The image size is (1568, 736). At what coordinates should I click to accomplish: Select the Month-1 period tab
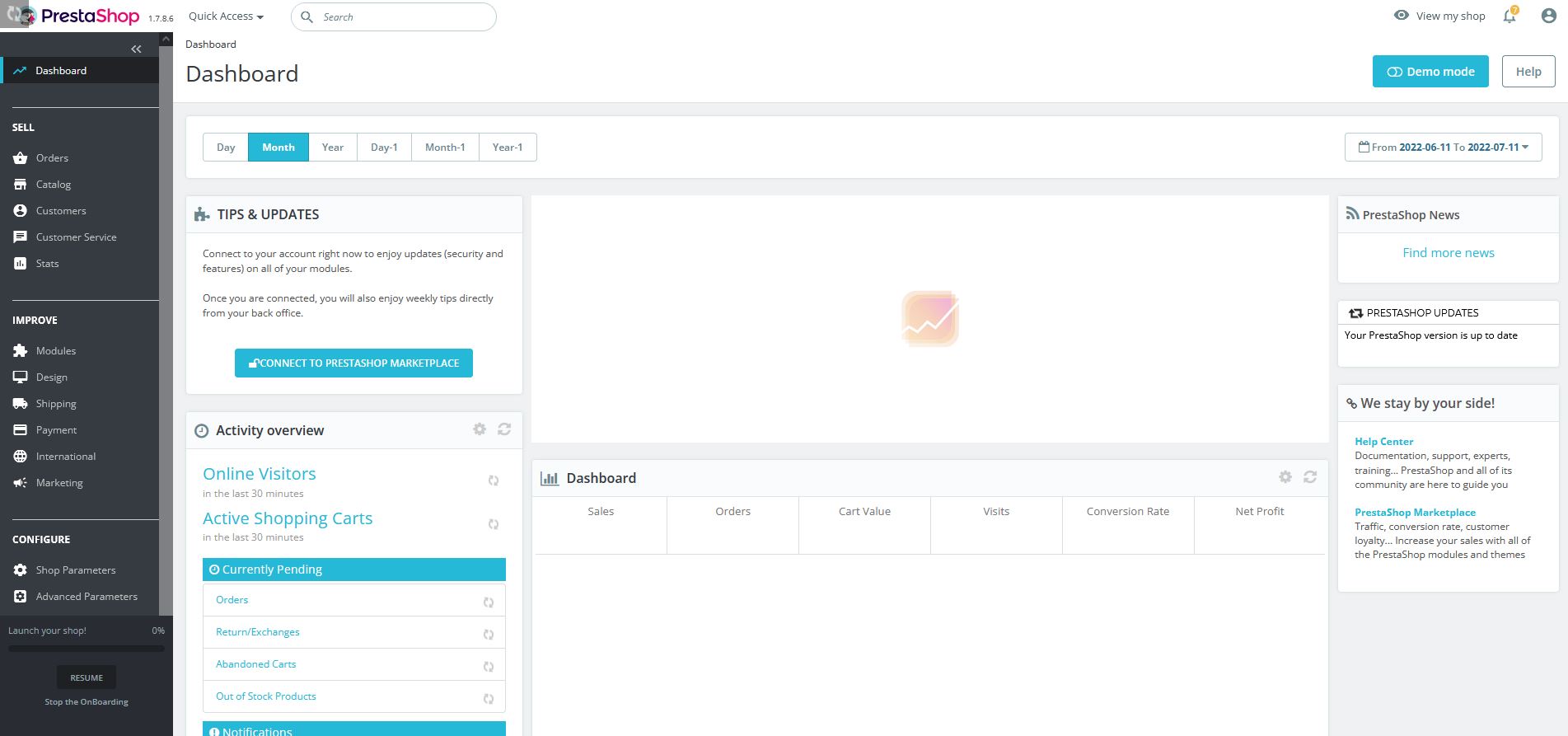pyautogui.click(x=445, y=148)
